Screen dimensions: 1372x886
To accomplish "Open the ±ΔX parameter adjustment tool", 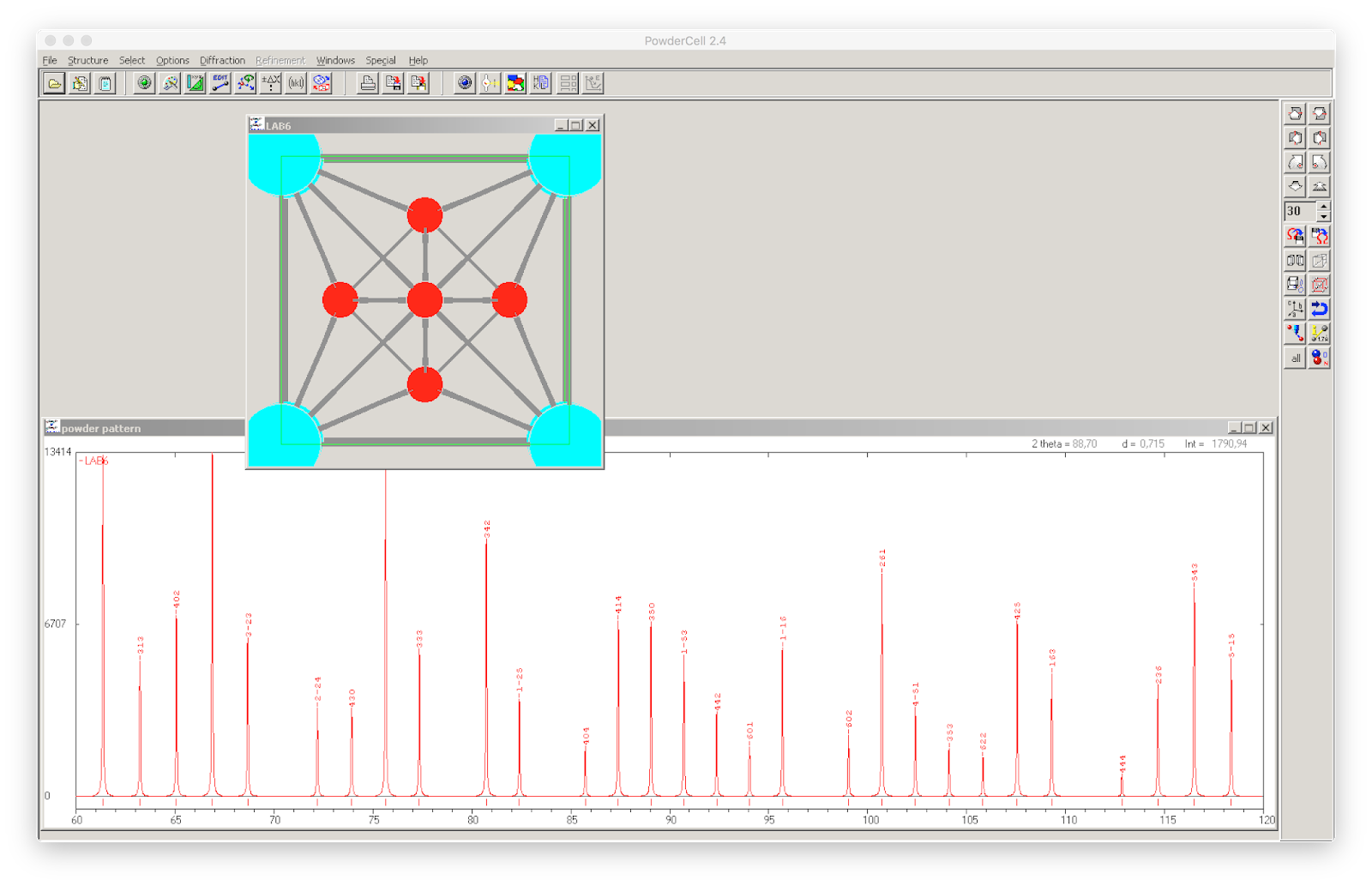I will tap(270, 83).
